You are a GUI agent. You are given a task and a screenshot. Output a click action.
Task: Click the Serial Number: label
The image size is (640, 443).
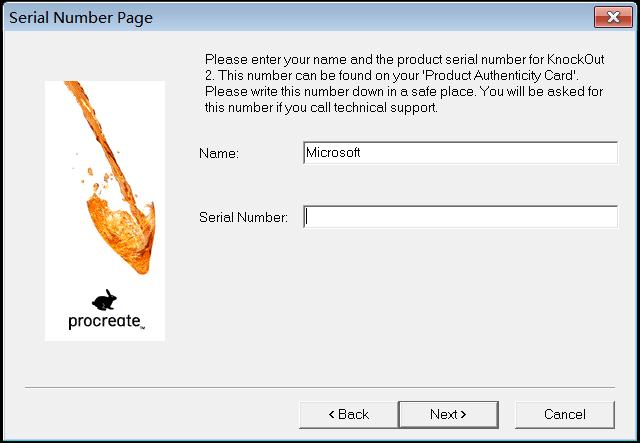pos(243,217)
